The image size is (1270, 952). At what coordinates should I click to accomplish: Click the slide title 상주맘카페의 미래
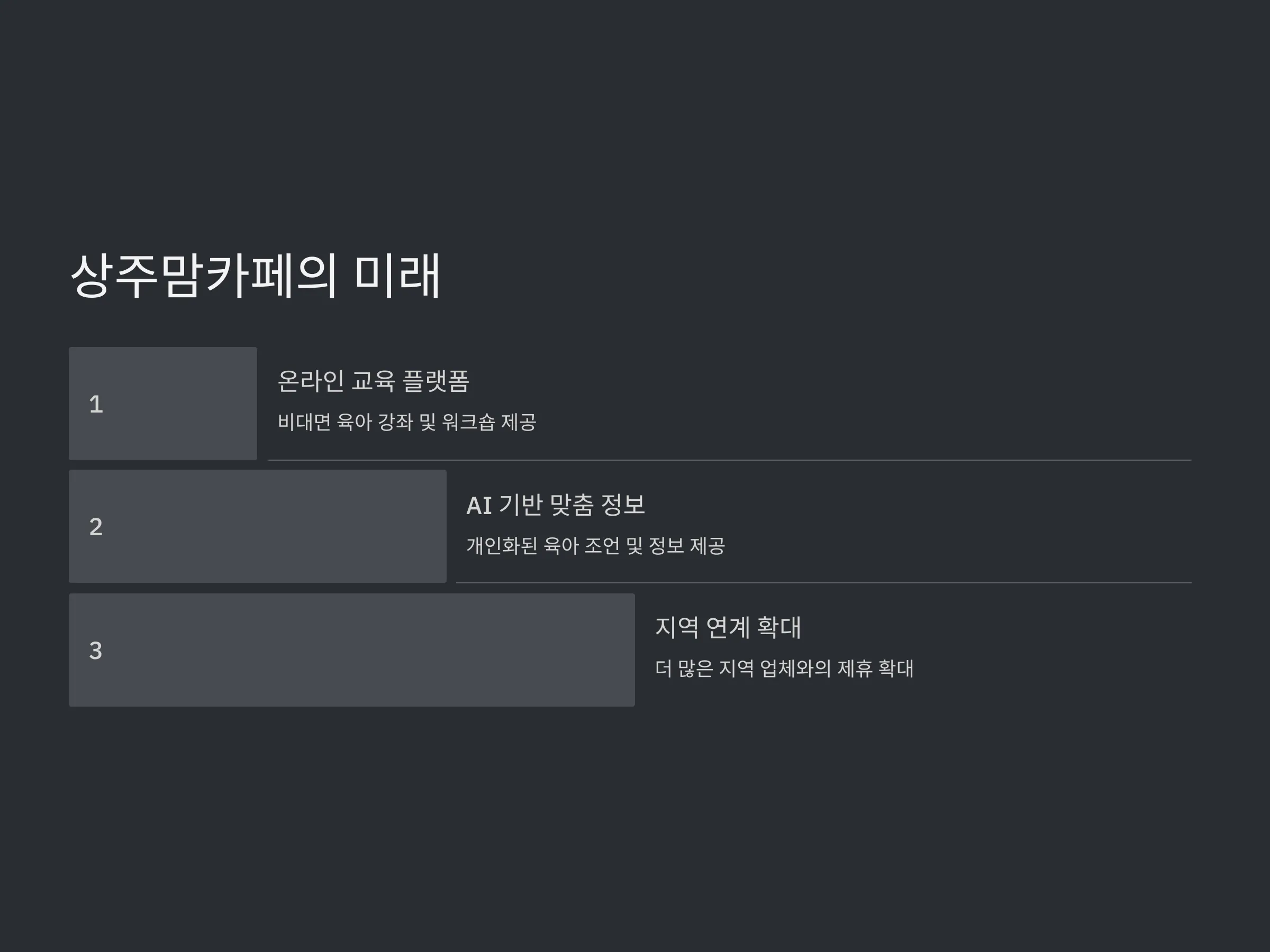pos(255,276)
